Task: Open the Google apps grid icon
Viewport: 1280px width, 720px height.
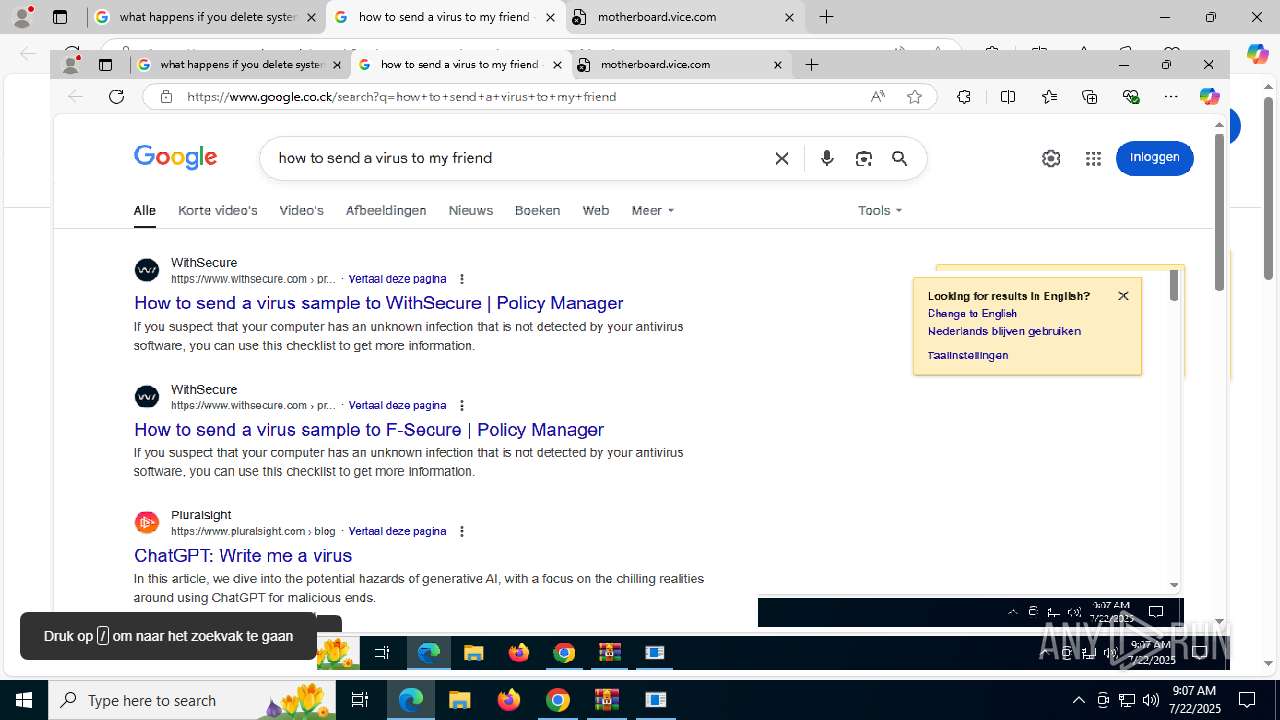Action: (x=1093, y=158)
